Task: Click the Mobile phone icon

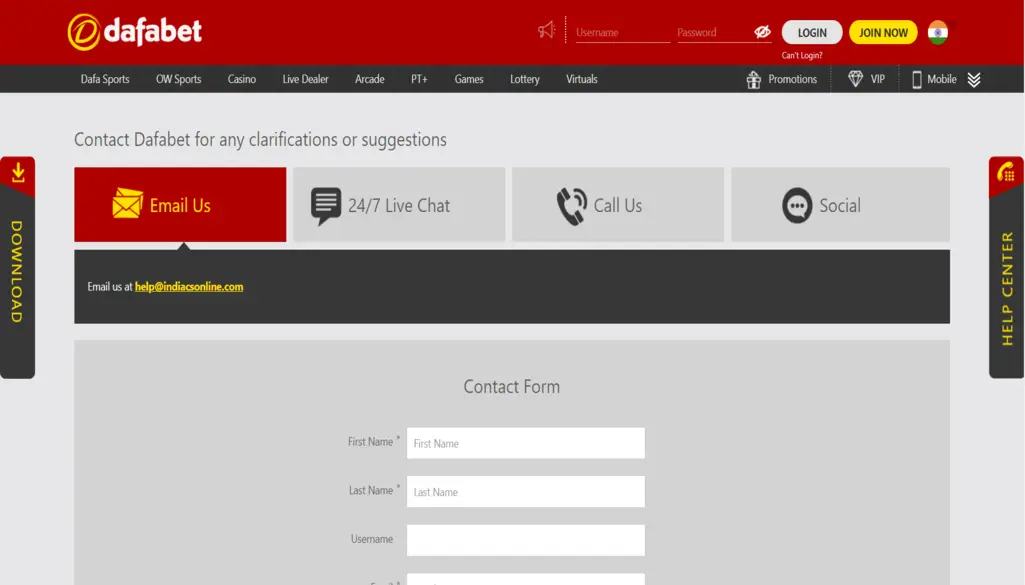Action: point(916,80)
